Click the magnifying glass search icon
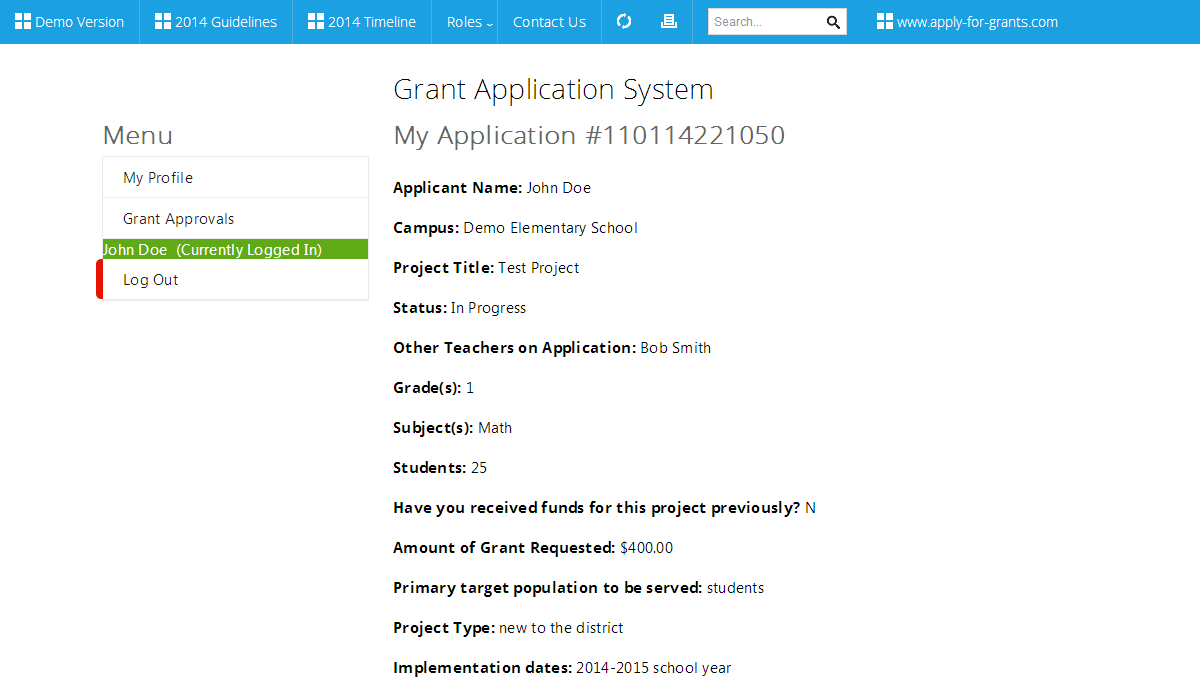 (833, 22)
